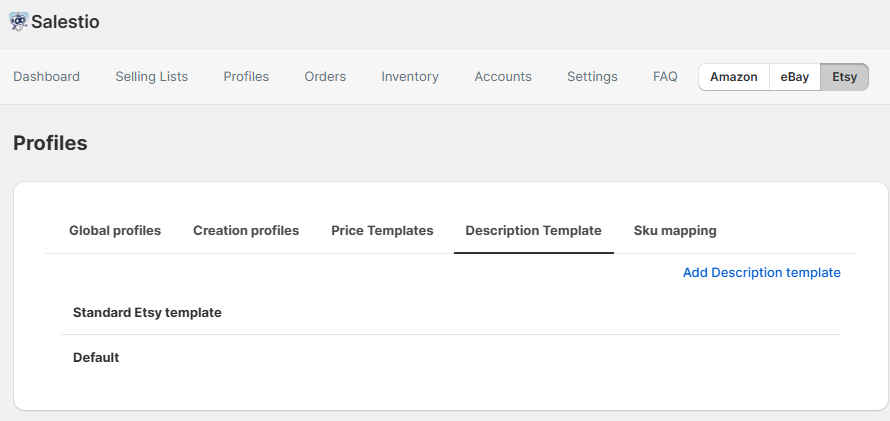The image size is (890, 421).
Task: Switch marketplace to eBay
Action: [795, 77]
